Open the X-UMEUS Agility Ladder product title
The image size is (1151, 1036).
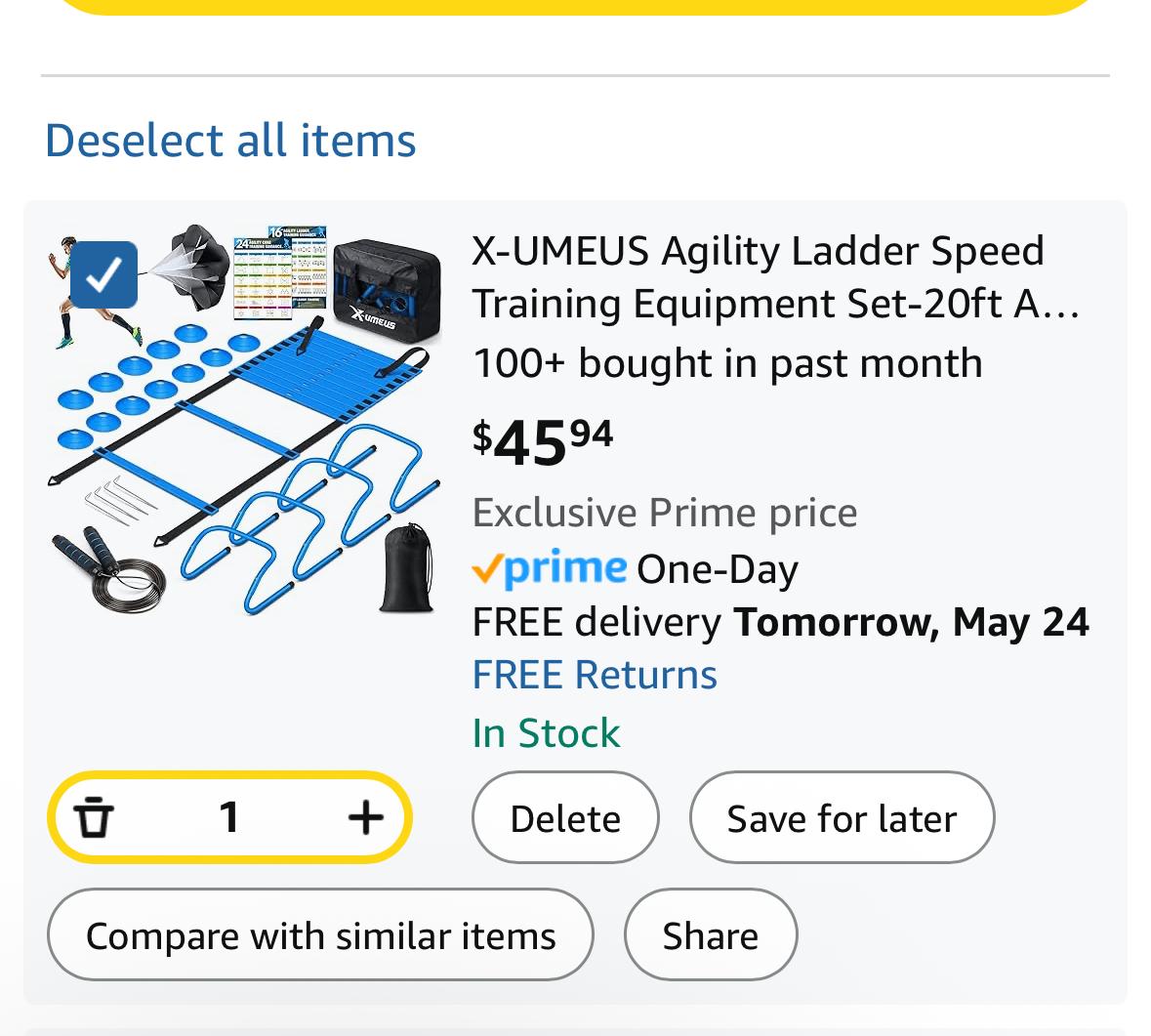point(776,276)
